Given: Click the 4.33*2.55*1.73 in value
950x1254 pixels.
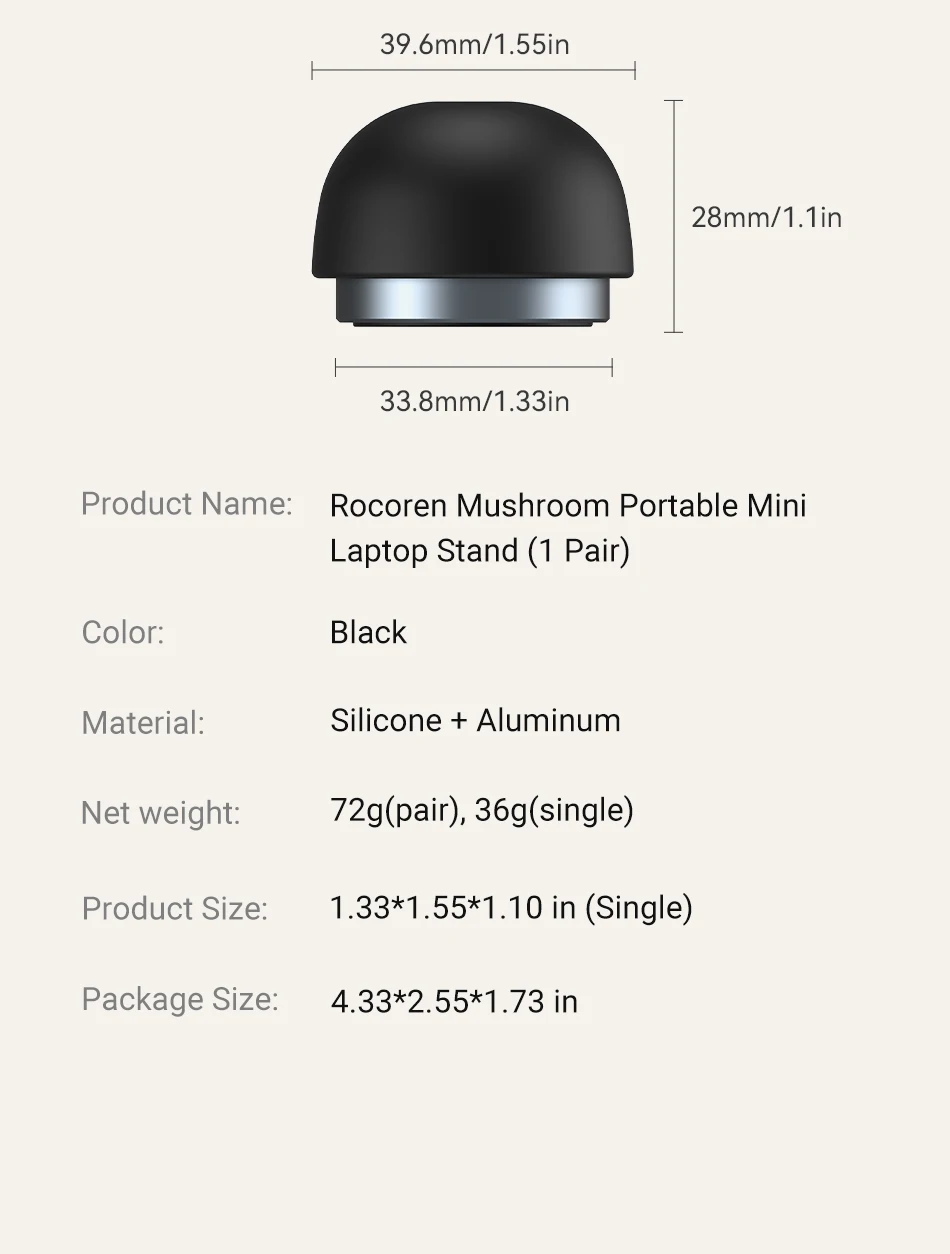Looking at the screenshot, I should [454, 1001].
